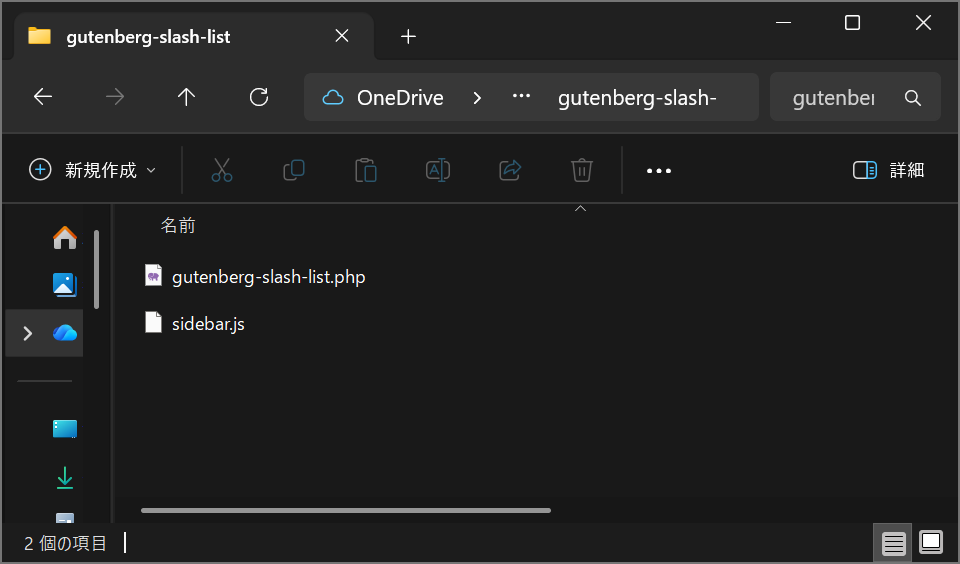The width and height of the screenshot is (960, 564).
Task: Switch to large thumbnails view
Action: pyautogui.click(x=931, y=543)
